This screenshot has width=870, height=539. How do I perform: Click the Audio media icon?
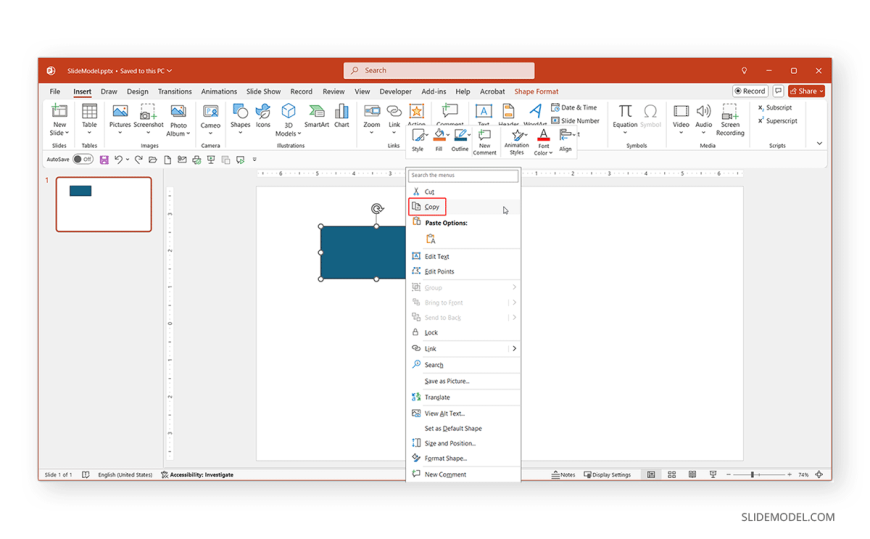704,111
